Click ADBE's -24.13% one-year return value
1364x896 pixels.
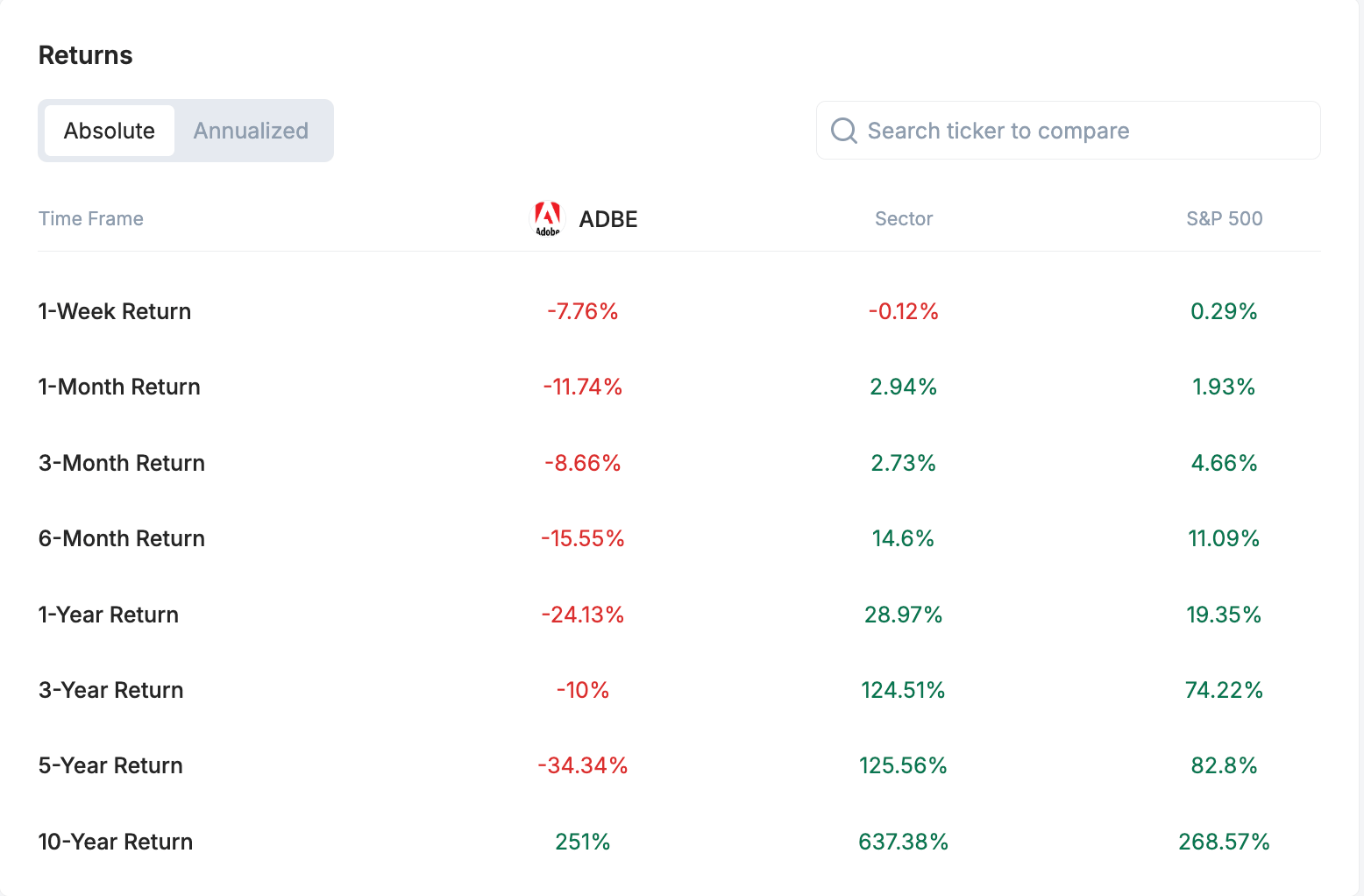[x=583, y=614]
